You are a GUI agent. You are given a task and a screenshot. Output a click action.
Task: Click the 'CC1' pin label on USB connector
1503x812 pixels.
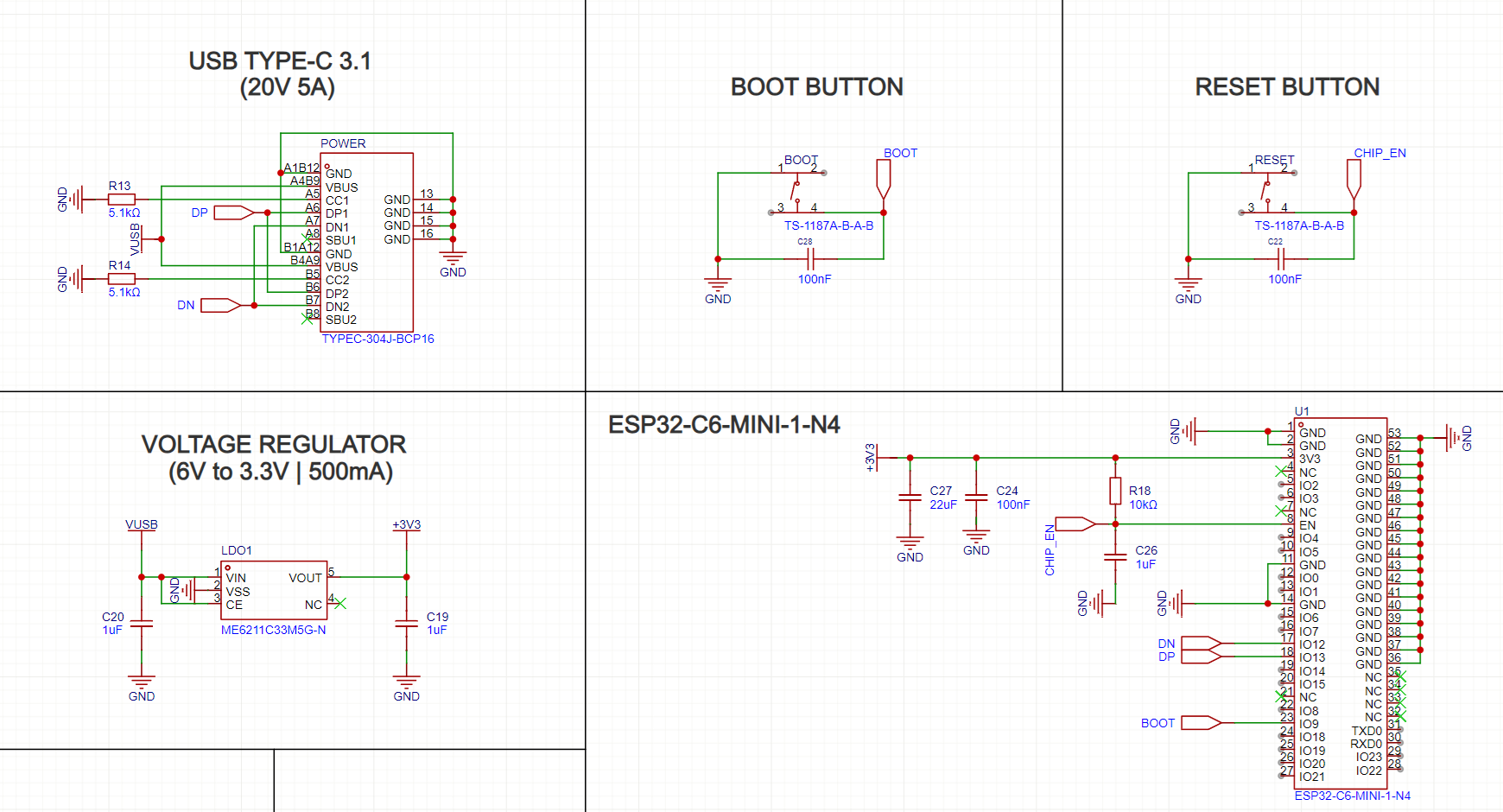coord(337,200)
